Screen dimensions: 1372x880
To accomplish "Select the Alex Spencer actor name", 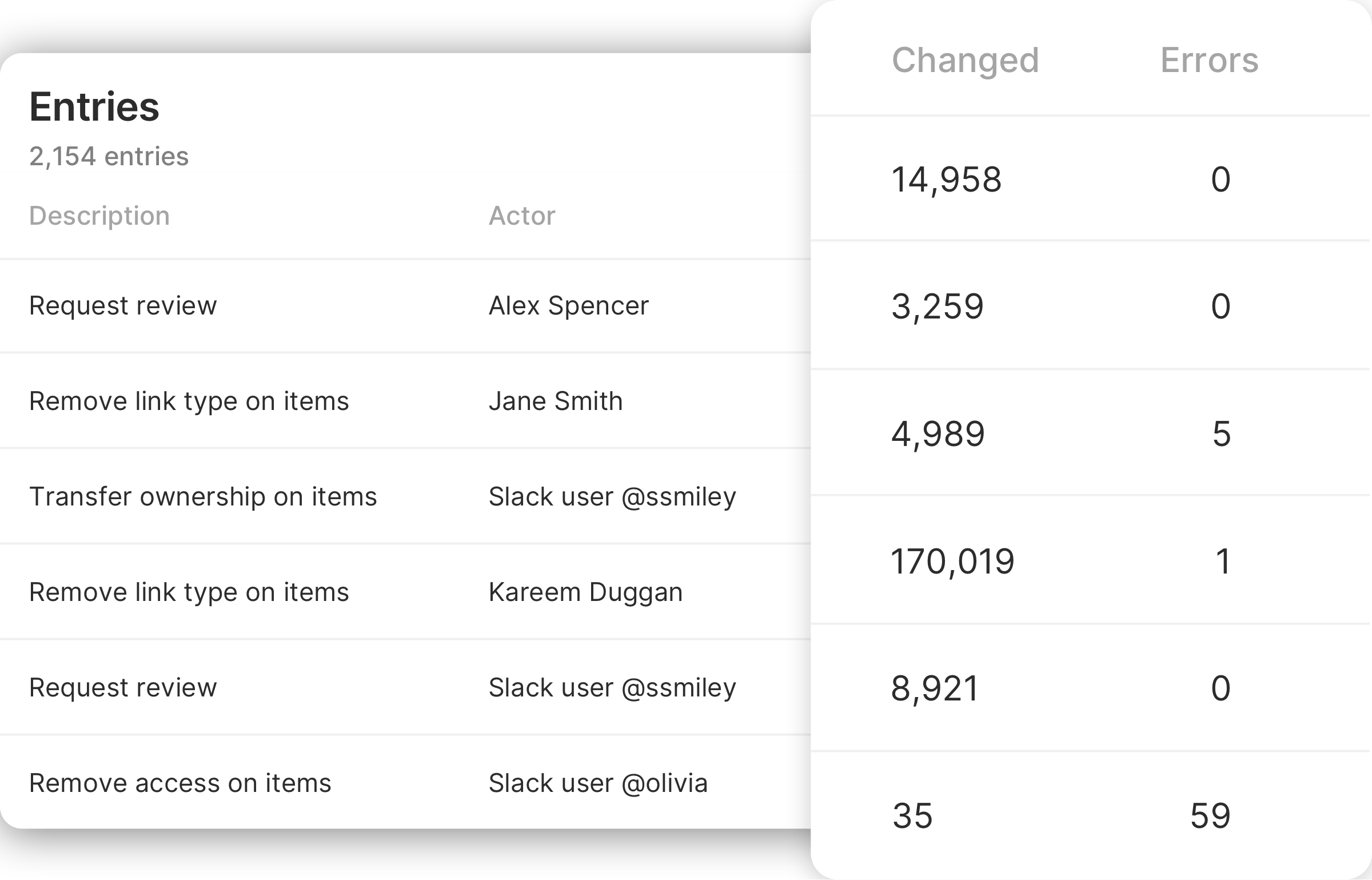I will (568, 305).
